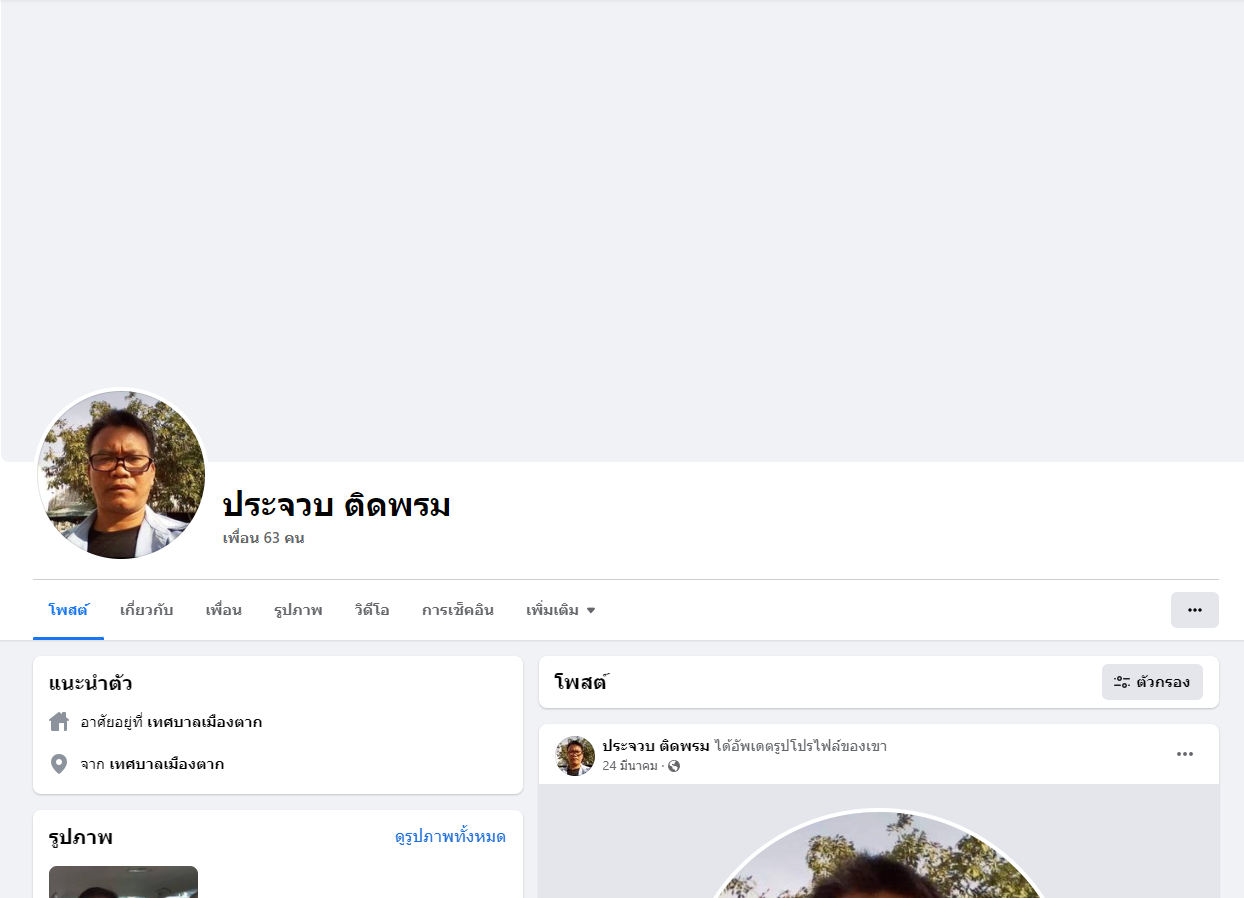Open the เพื่อน tab

pos(223,610)
